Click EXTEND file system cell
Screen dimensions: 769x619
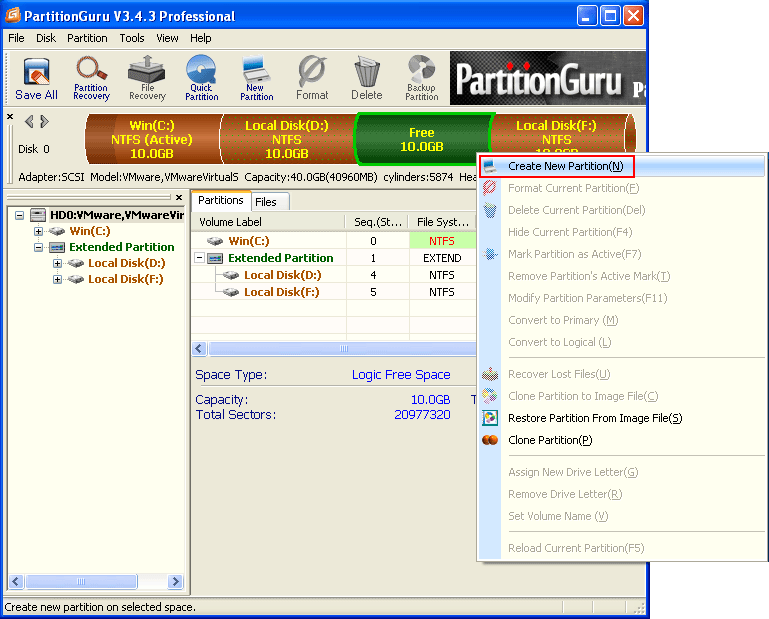(x=442, y=258)
